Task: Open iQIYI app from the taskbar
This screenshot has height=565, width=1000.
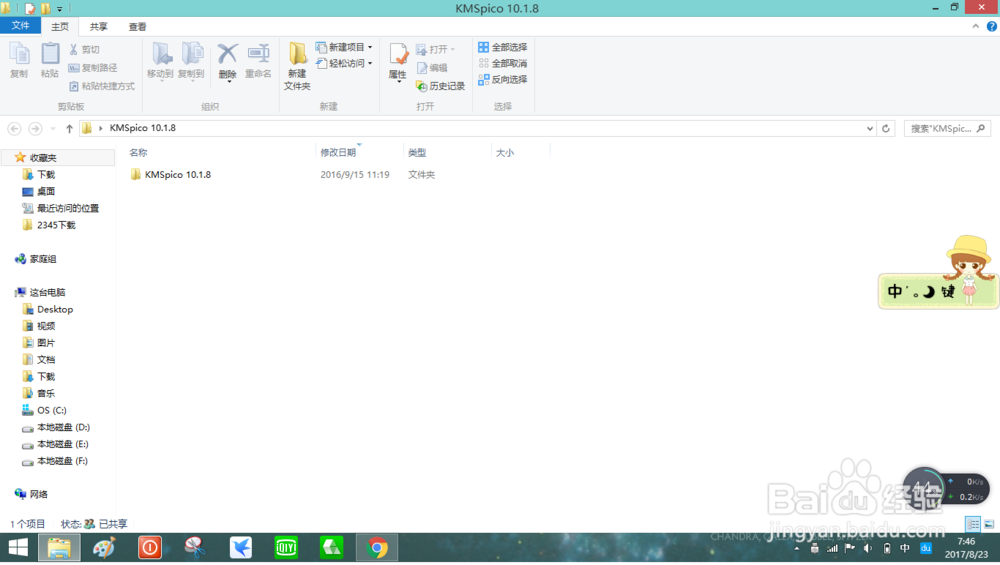Action: click(x=286, y=548)
